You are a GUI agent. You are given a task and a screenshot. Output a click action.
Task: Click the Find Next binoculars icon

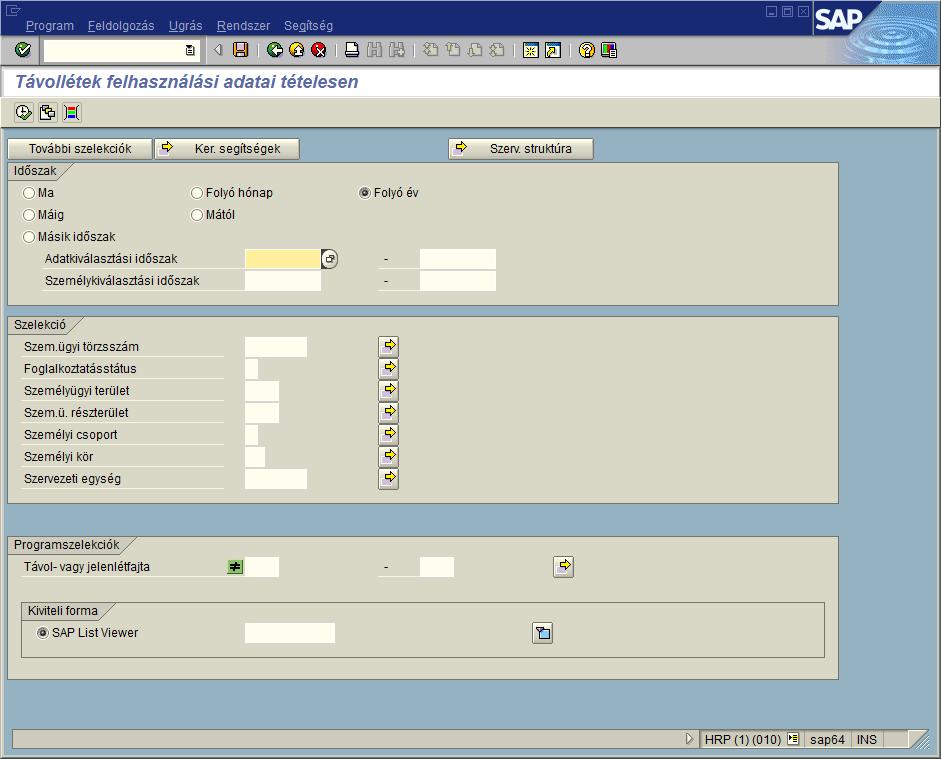397,50
